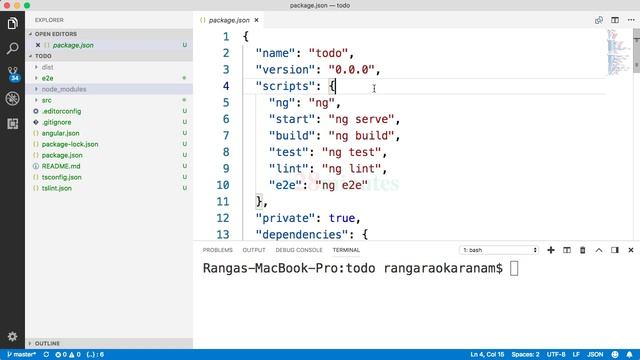Open the terminal selector dropdown showing bash
This screenshot has width=640, height=360.
(x=499, y=250)
